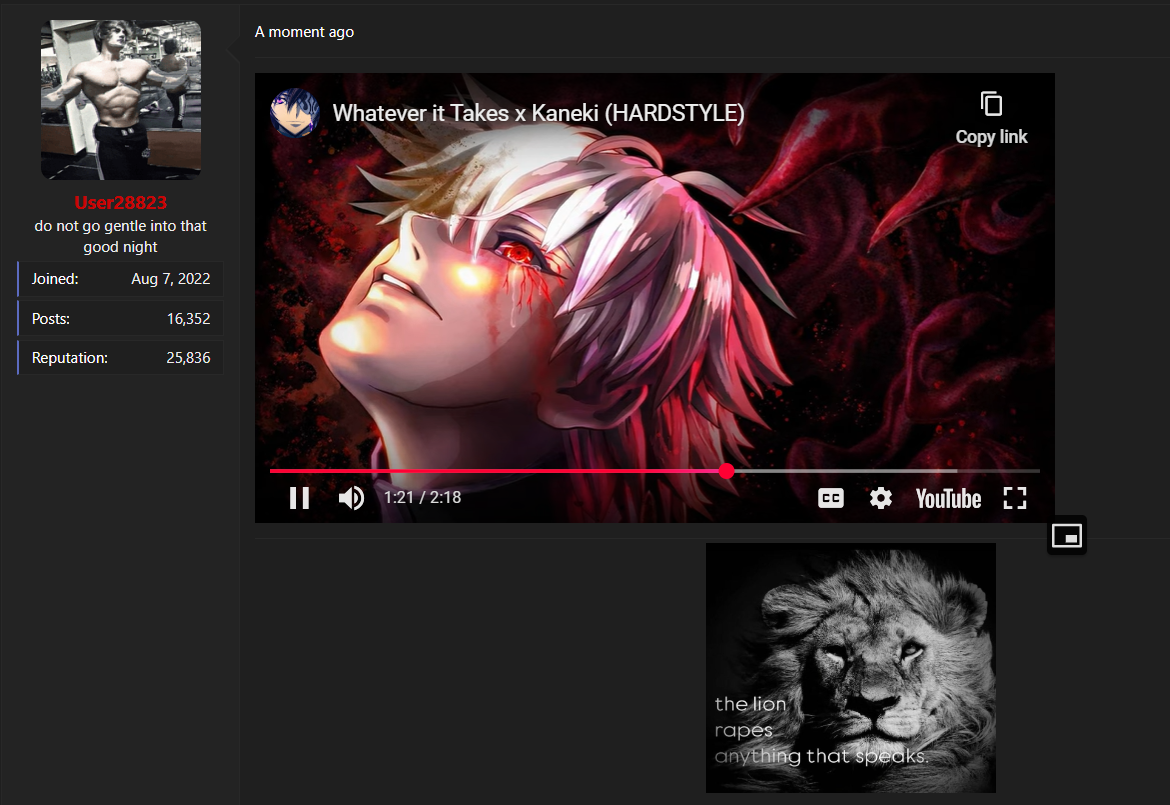Click the 1:21 / 2:18 time display
The height and width of the screenshot is (805, 1170).
pyautogui.click(x=422, y=498)
